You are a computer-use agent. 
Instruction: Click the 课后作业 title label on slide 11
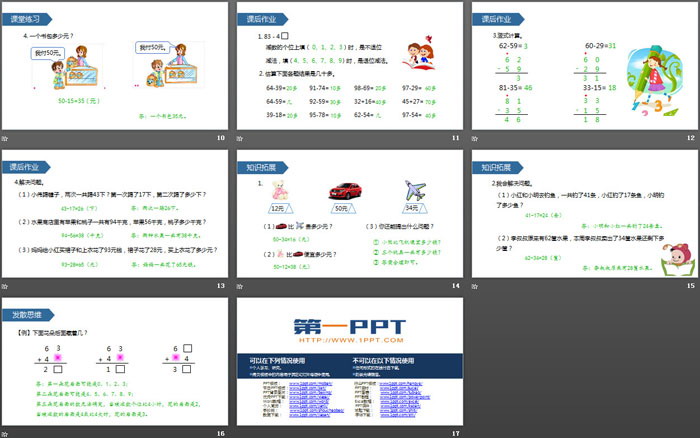pyautogui.click(x=260, y=19)
